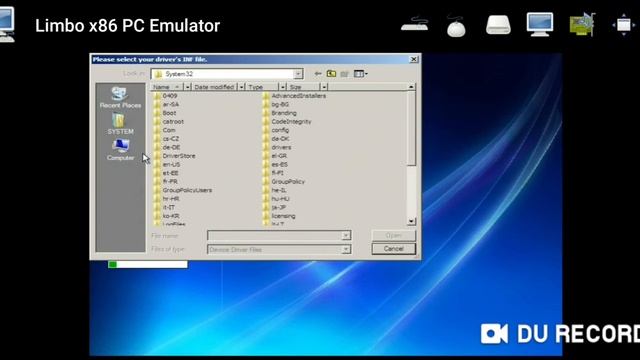
Task: Click the Cancel button
Action: [x=393, y=249]
